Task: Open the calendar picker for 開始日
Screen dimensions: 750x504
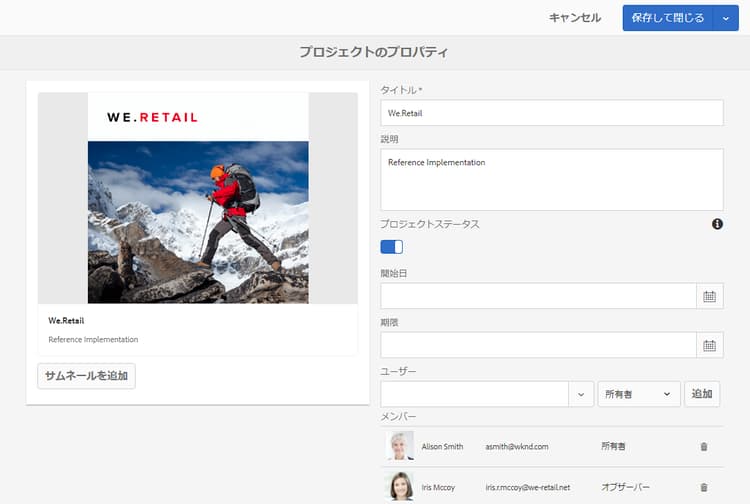Action: click(709, 296)
